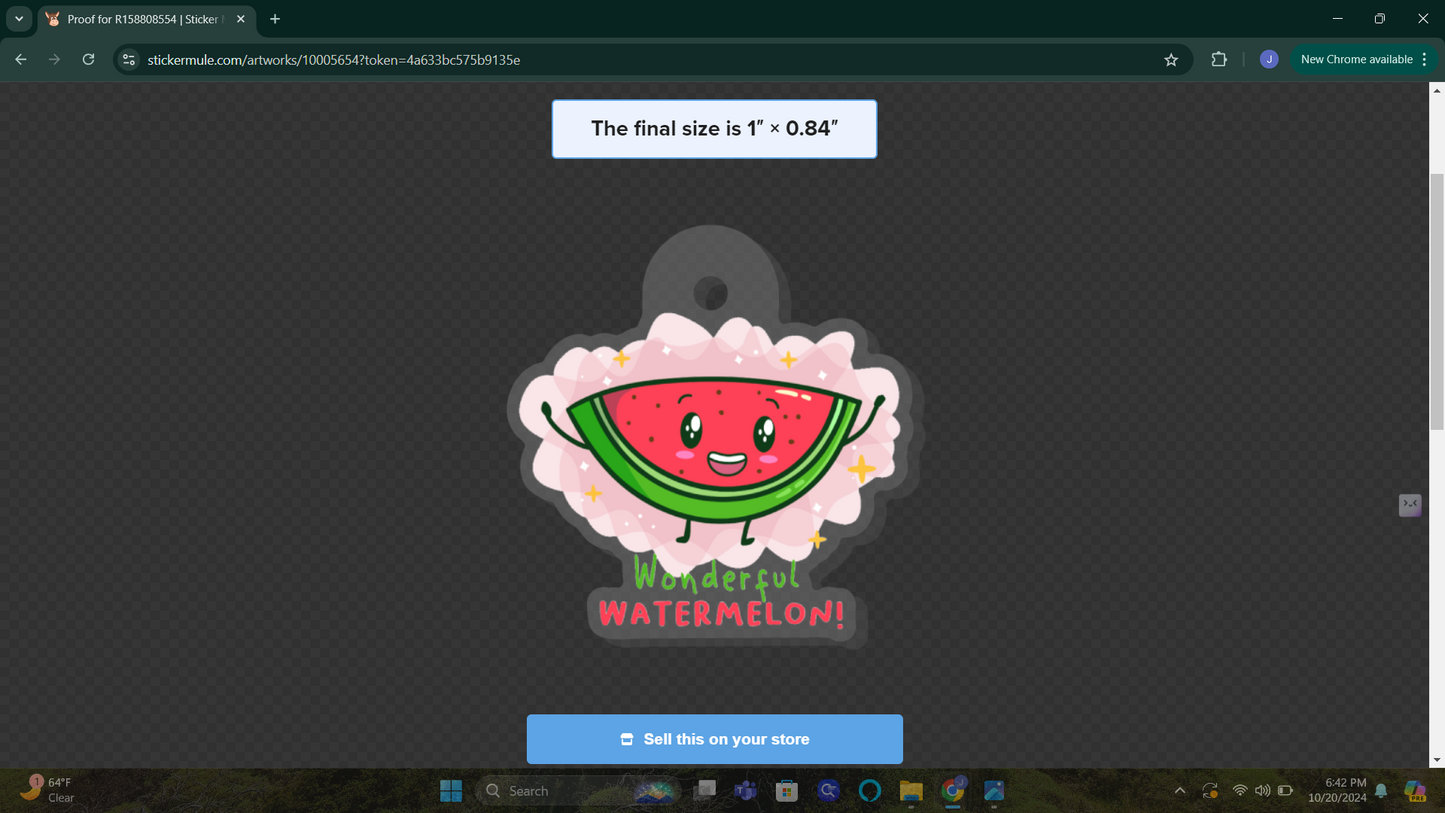1445x813 pixels.
Task: Reload the Sticker Mule proof page
Action: point(88,60)
